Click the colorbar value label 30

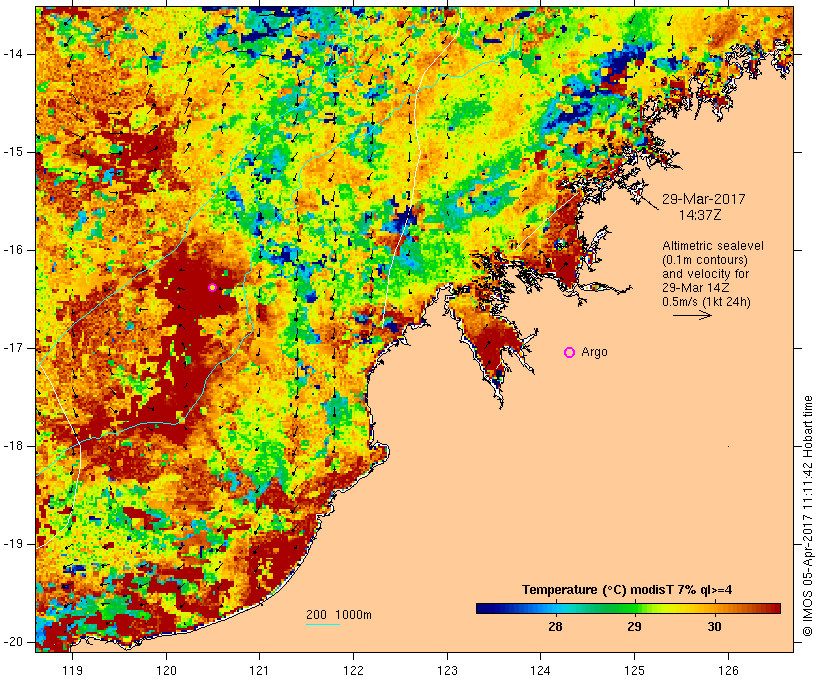pos(714,626)
